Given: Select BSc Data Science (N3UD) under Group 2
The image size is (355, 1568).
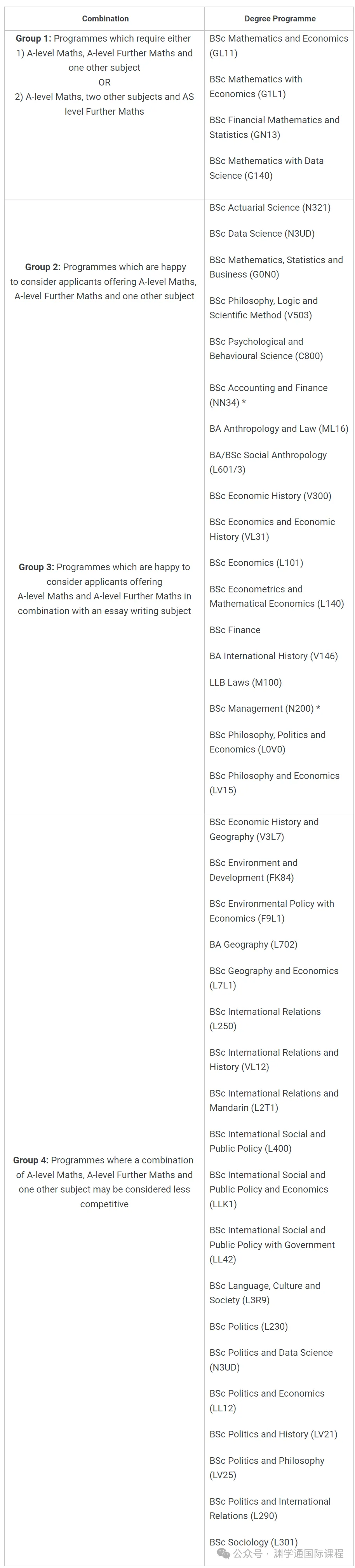Looking at the screenshot, I should pyautogui.click(x=262, y=234).
